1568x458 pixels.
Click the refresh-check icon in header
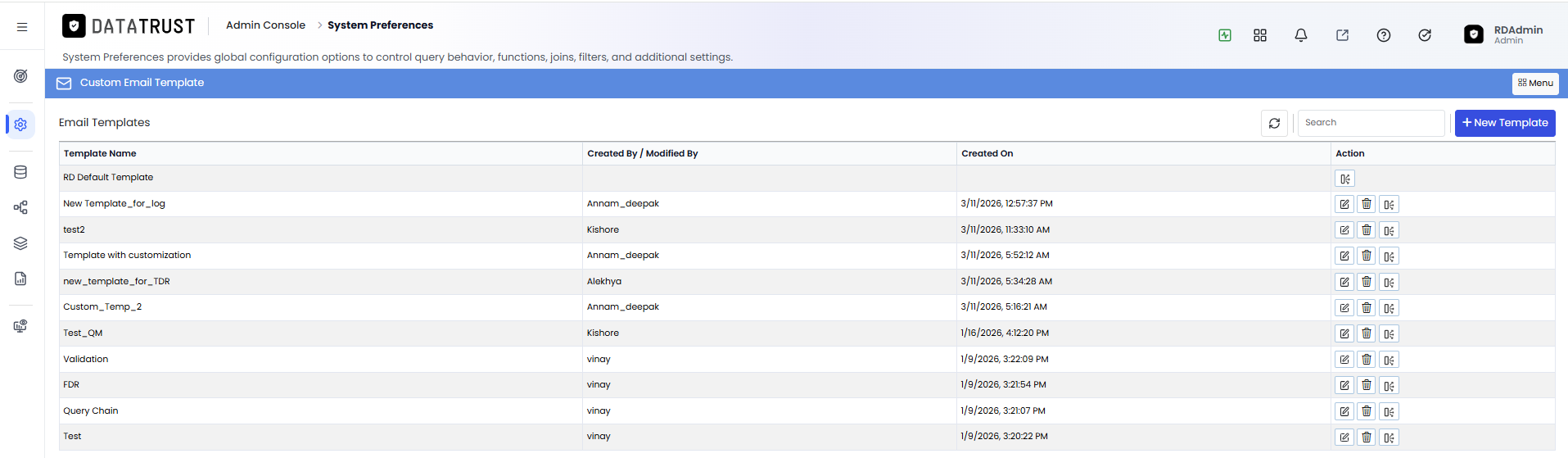[x=1425, y=35]
